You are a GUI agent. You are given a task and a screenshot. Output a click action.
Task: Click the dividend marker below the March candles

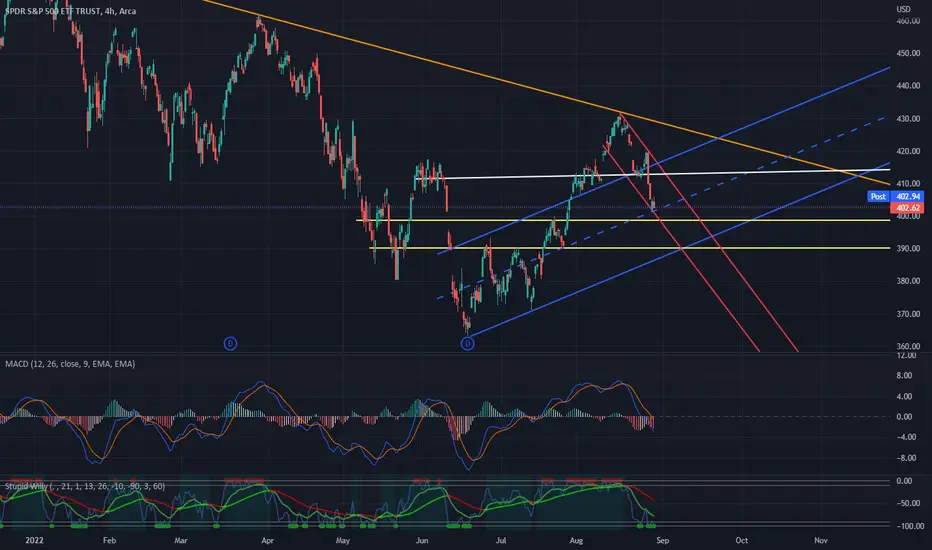[230, 343]
